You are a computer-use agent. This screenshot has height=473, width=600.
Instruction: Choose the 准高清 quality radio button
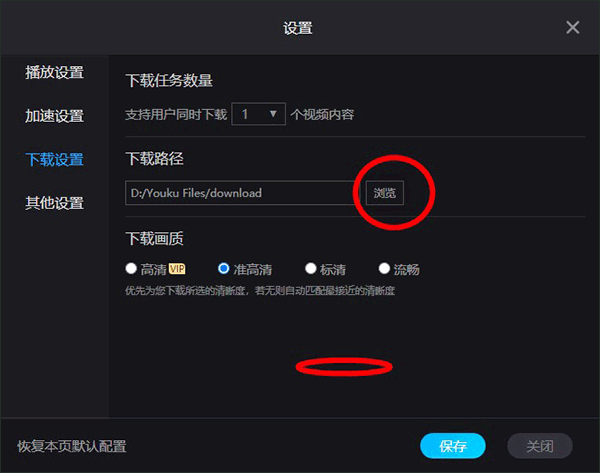pyautogui.click(x=223, y=268)
